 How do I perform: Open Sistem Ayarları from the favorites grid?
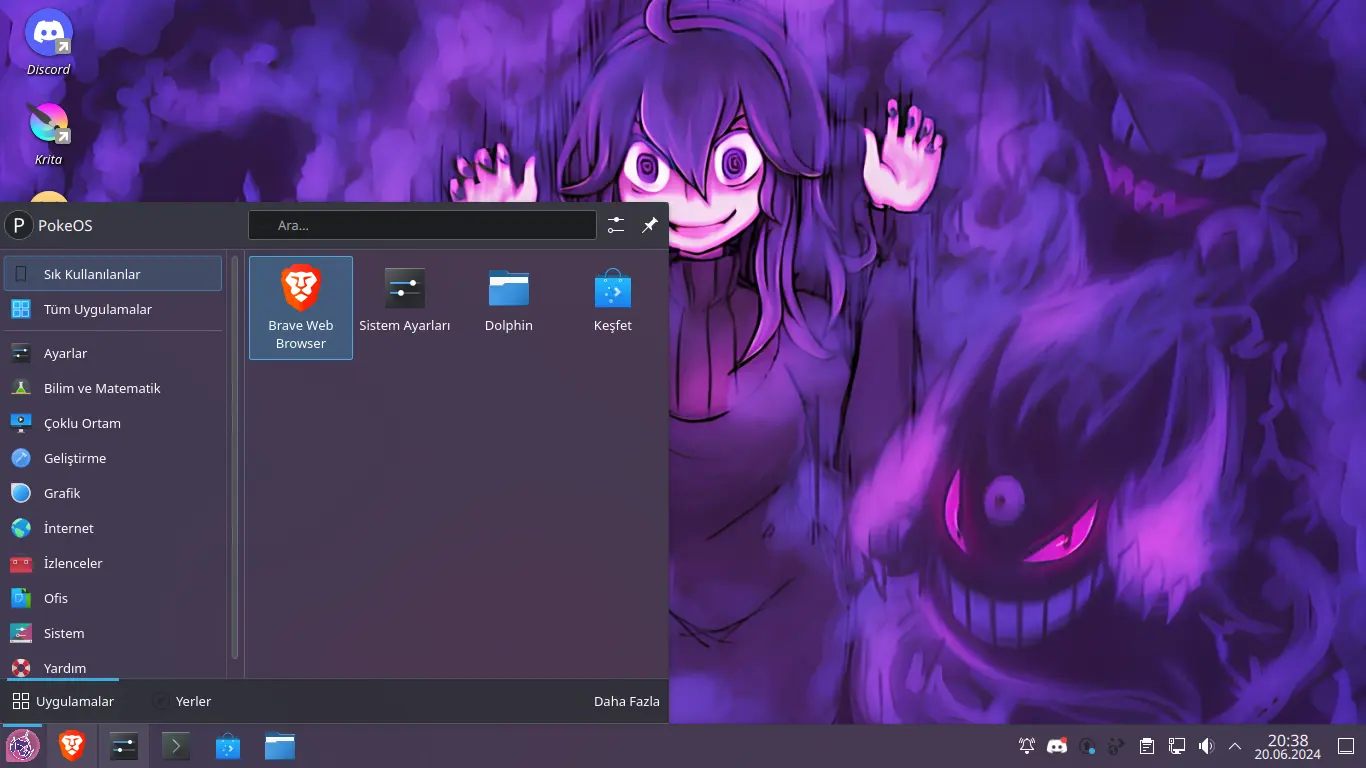[x=405, y=300]
